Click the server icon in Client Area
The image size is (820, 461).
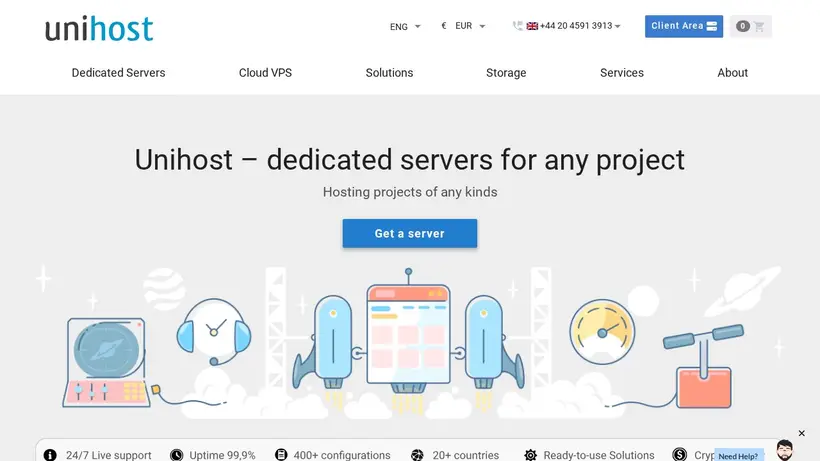pyautogui.click(x=712, y=26)
